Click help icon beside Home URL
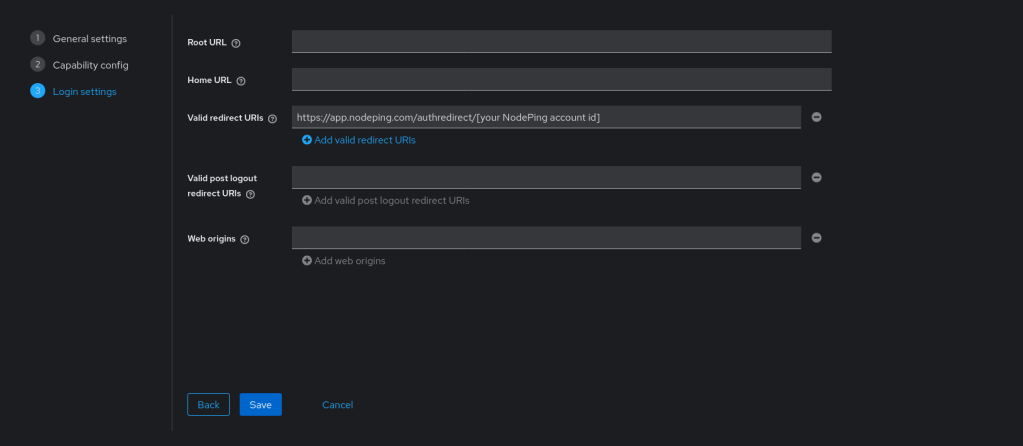 pos(241,81)
